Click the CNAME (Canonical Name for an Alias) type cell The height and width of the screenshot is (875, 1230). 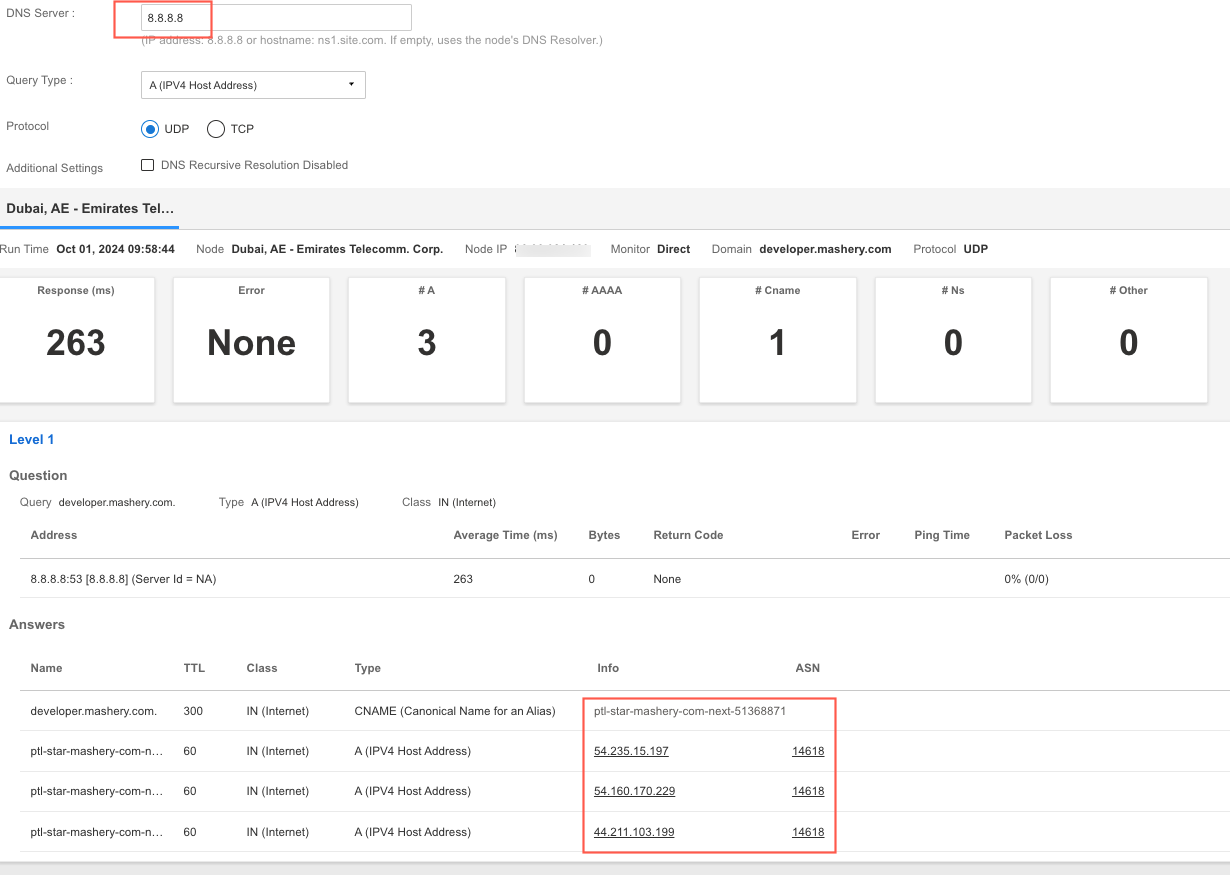(455, 711)
